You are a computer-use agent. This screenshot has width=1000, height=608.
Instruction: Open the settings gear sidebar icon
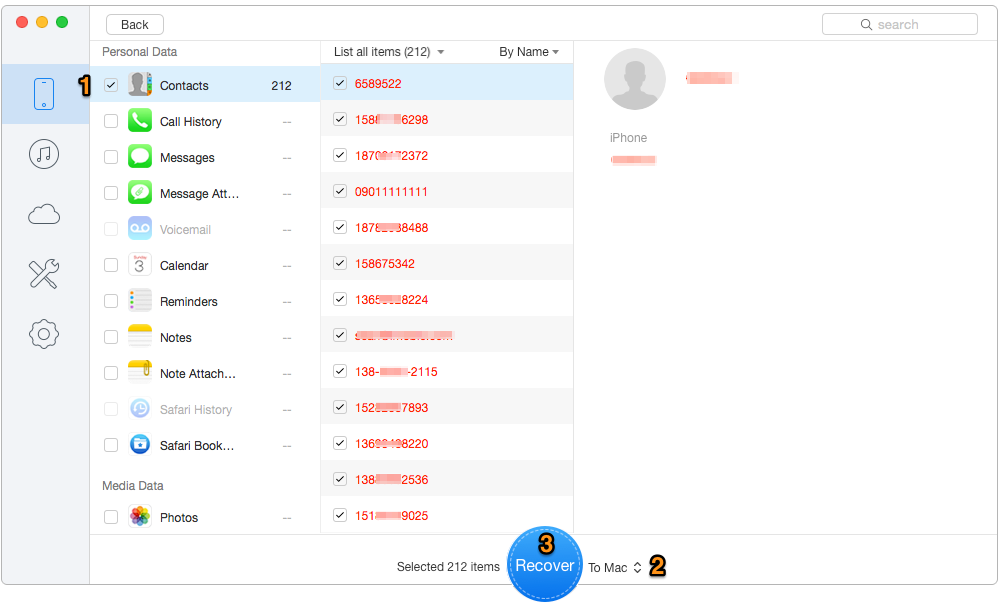click(x=44, y=334)
